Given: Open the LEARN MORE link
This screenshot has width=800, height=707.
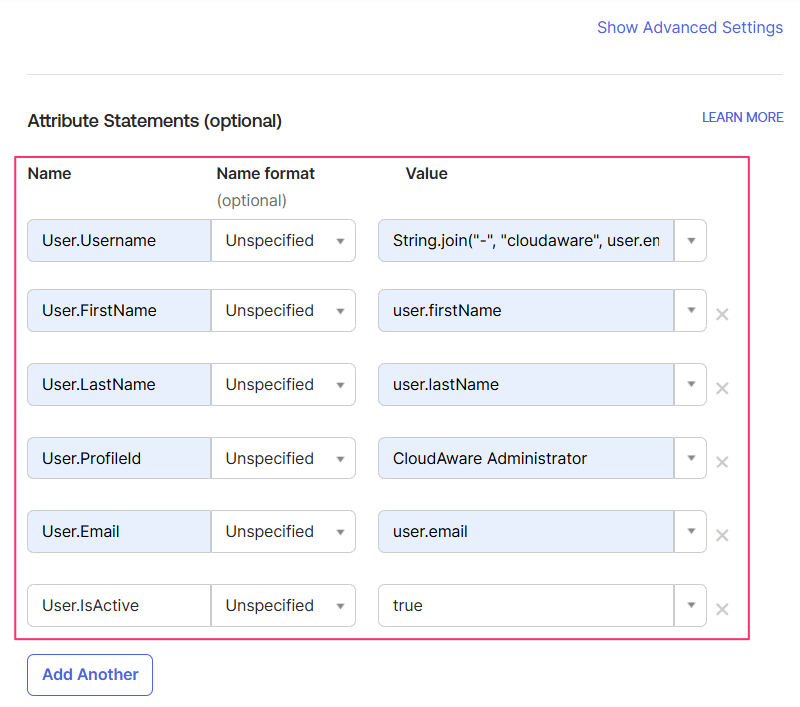Looking at the screenshot, I should (x=742, y=117).
